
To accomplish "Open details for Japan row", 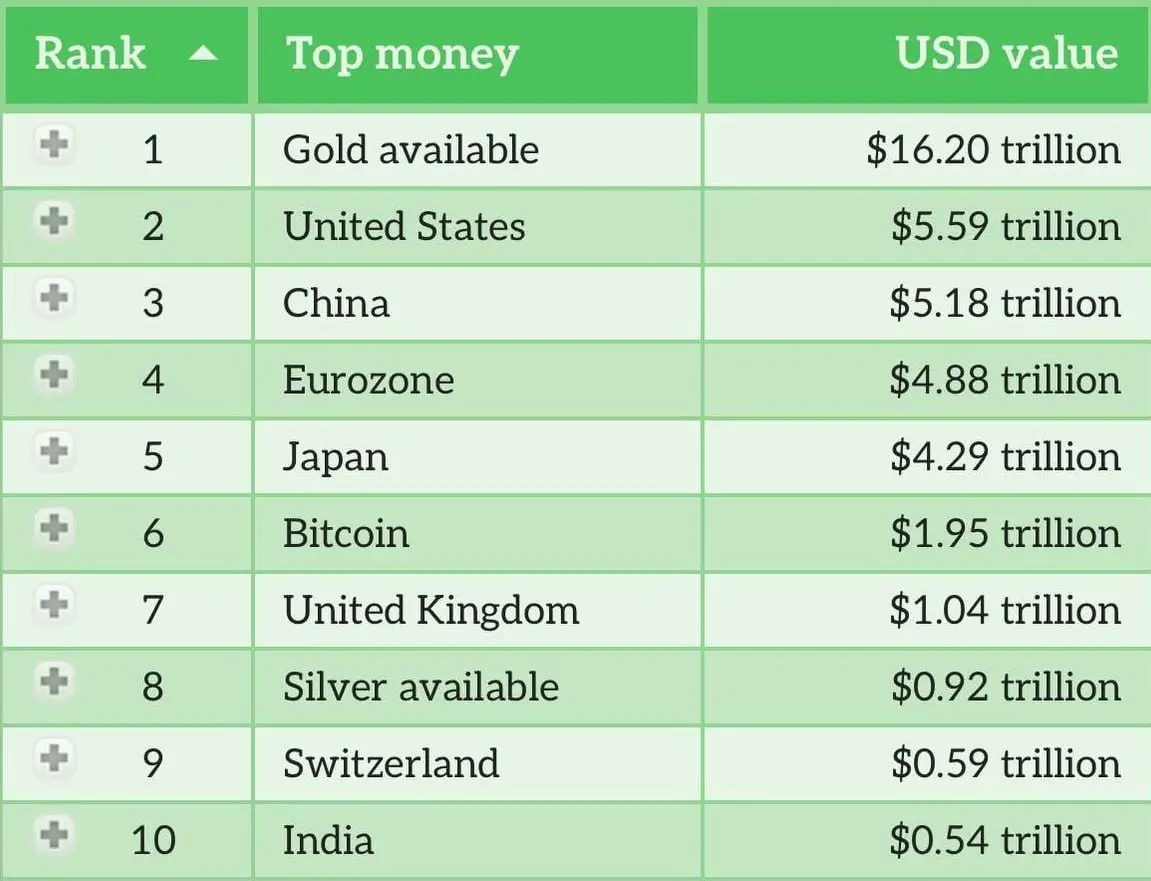I will [54, 451].
